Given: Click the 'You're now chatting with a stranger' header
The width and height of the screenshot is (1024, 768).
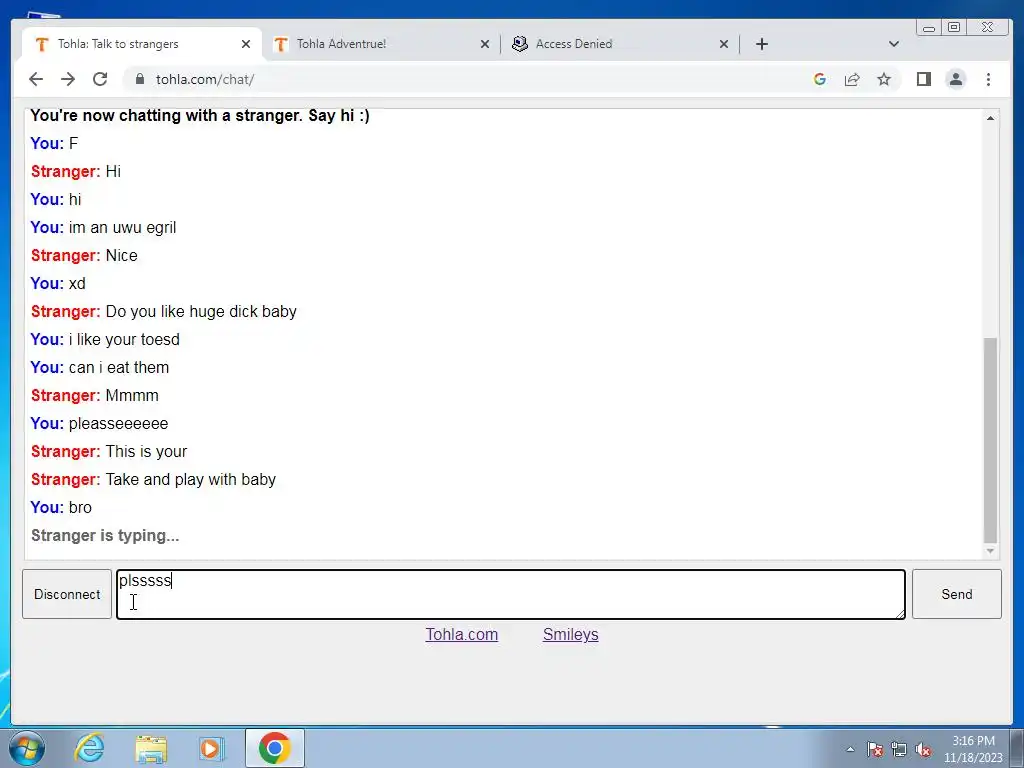Looking at the screenshot, I should (200, 116).
